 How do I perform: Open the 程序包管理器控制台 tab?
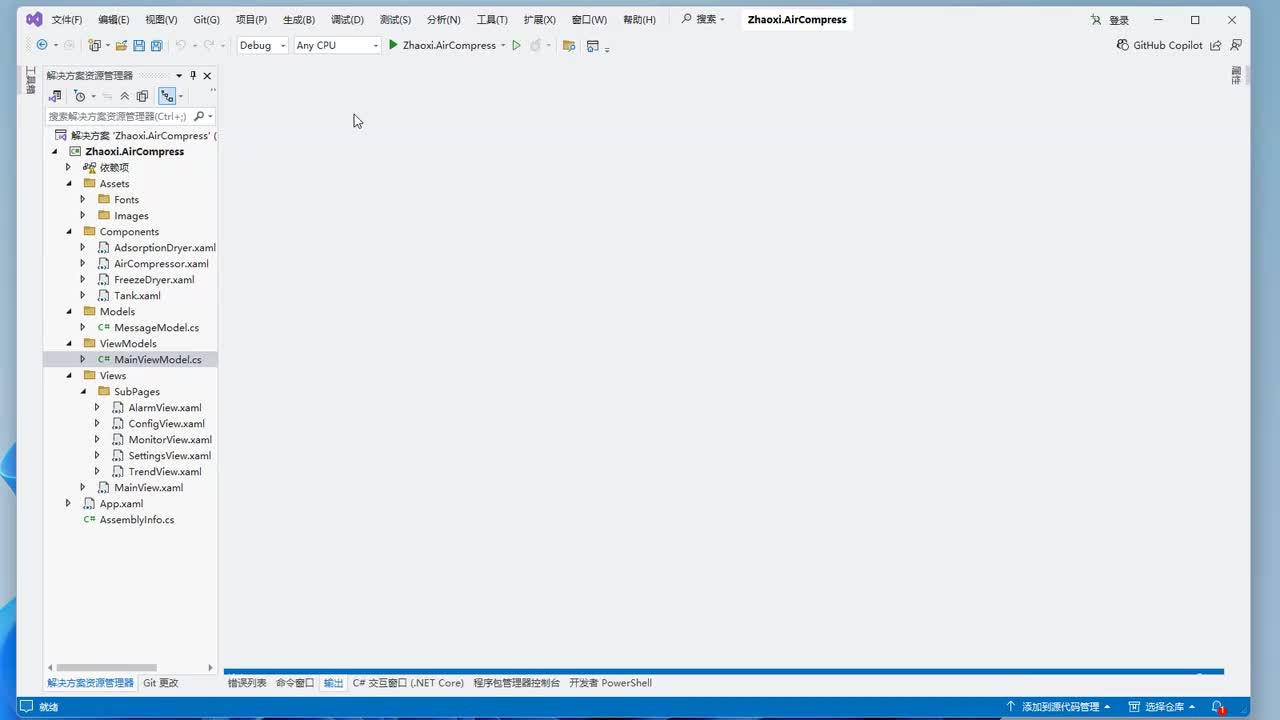coord(516,683)
